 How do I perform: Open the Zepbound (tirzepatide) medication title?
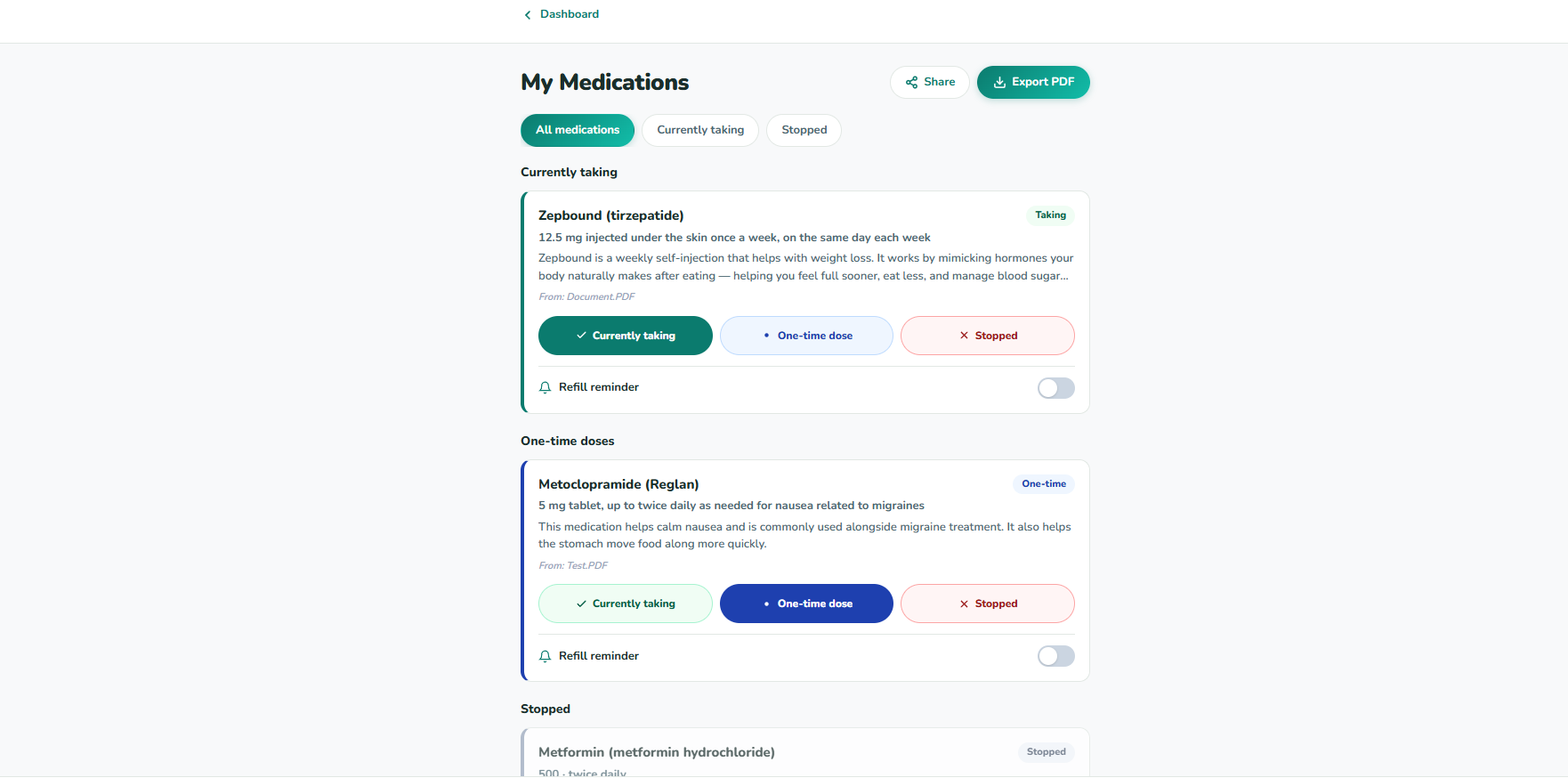(x=611, y=215)
